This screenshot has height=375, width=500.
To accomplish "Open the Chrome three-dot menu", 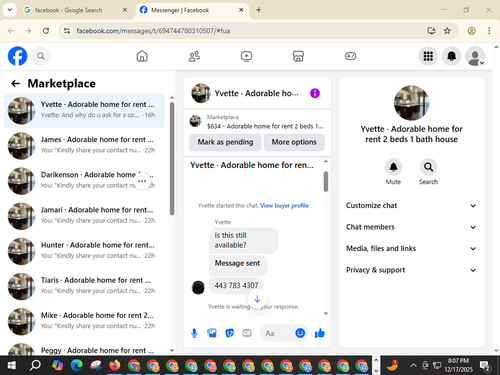I will click(489, 31).
